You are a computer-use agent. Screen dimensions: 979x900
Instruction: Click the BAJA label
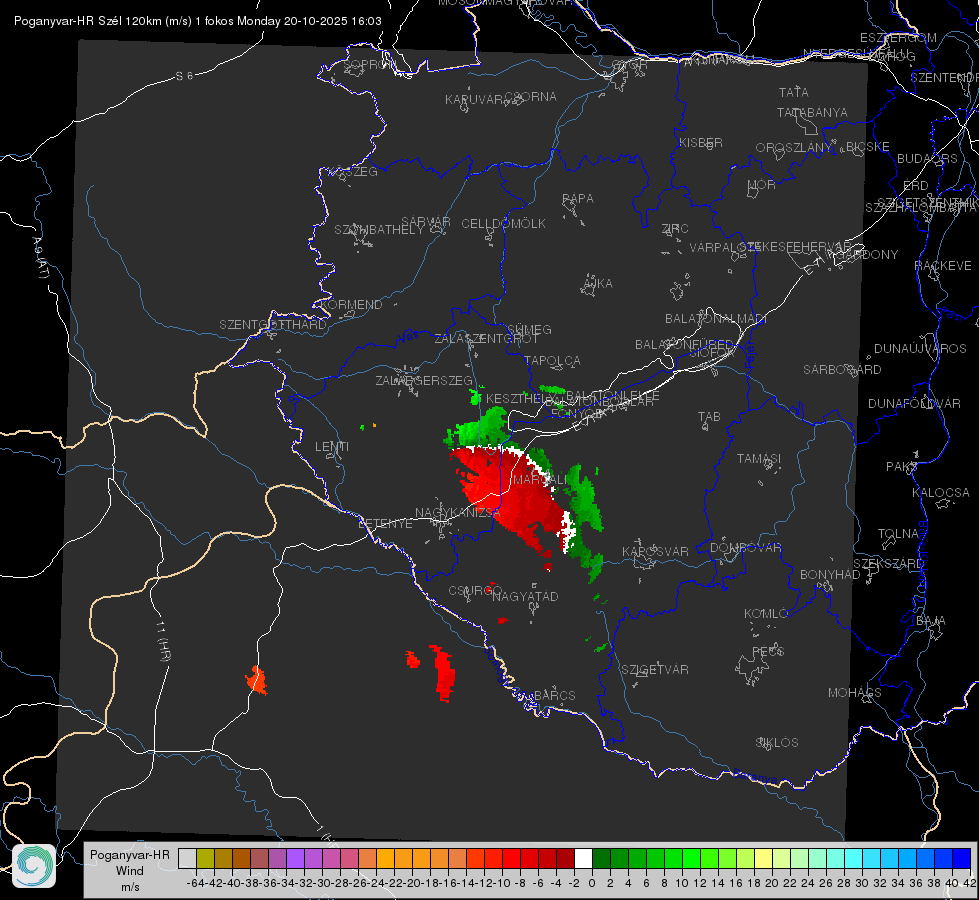pyautogui.click(x=931, y=621)
